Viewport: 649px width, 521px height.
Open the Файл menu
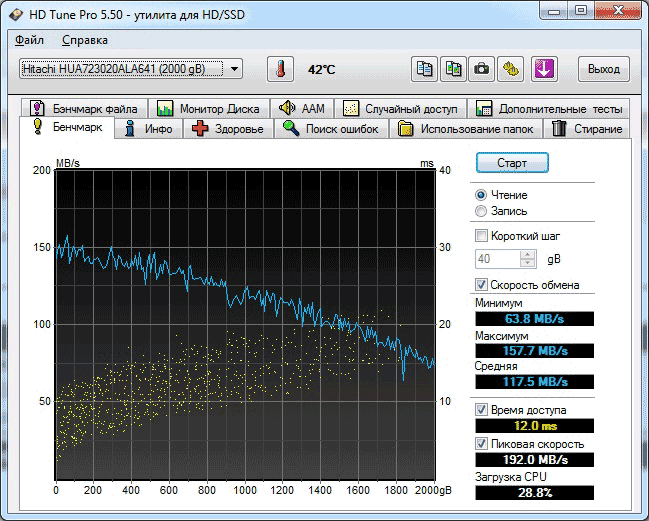coord(30,40)
